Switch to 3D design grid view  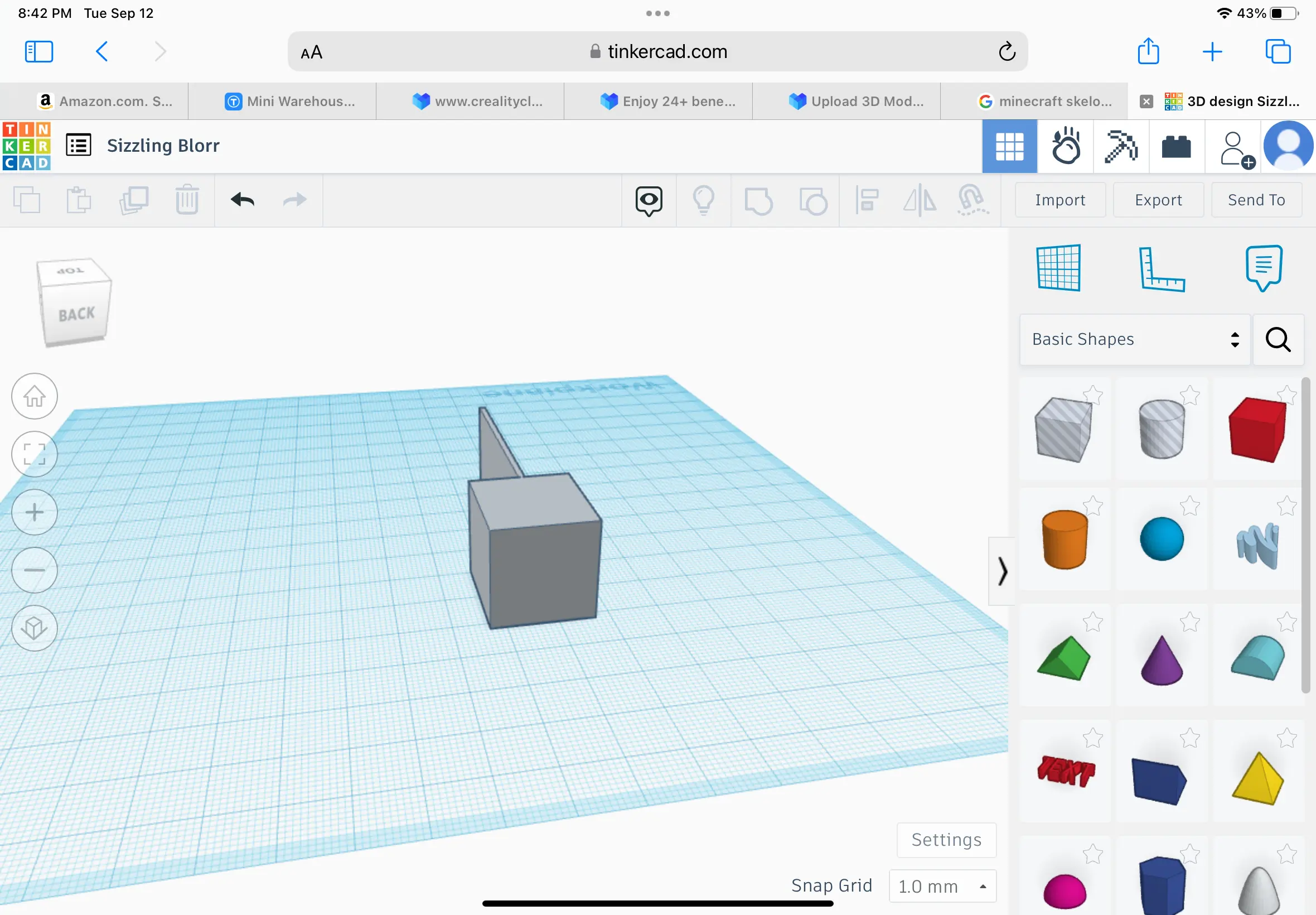pyautogui.click(x=1009, y=146)
